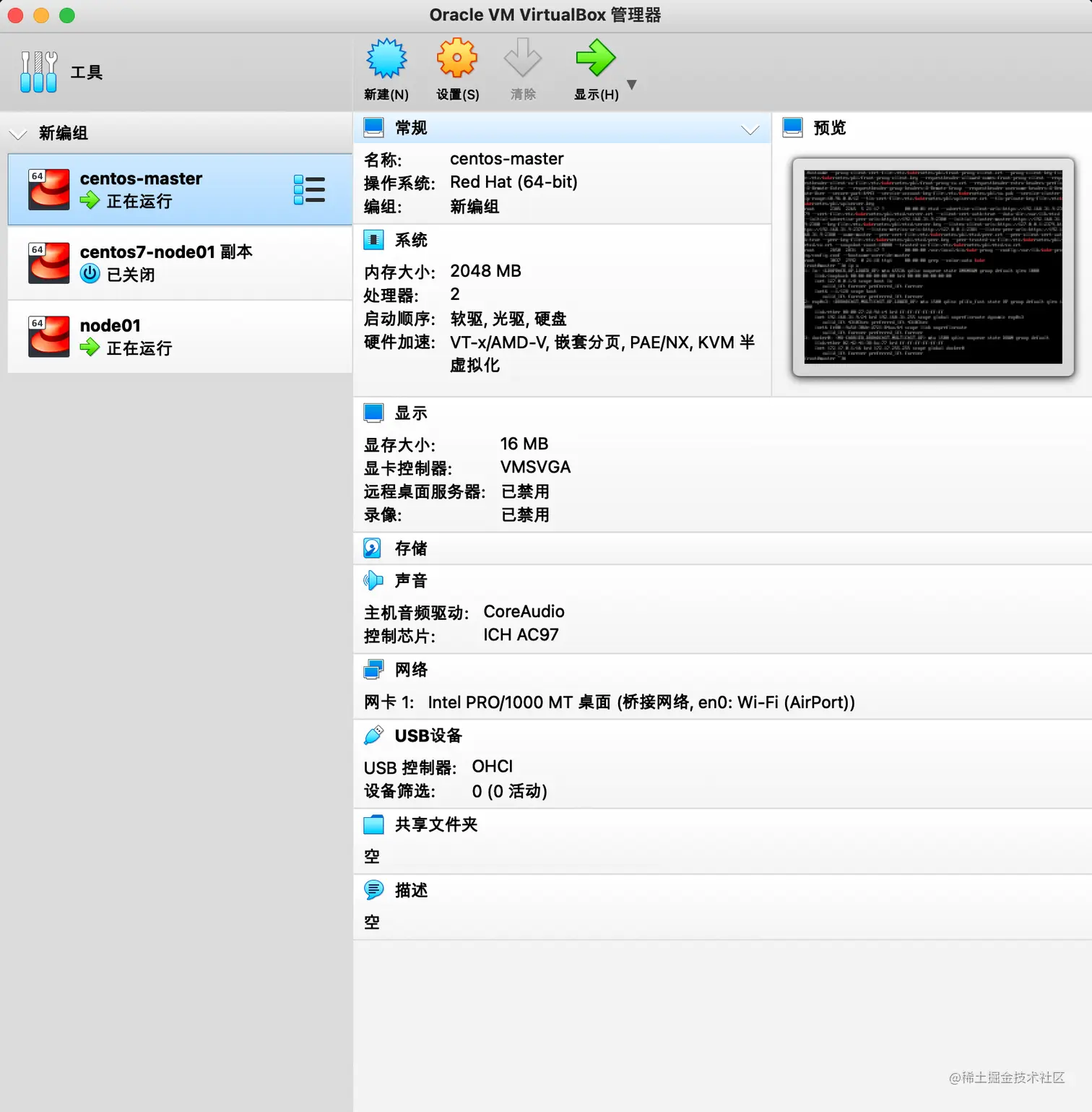This screenshot has height=1112, width=1092.
Task: Click the 描述 section header
Action: pyautogui.click(x=409, y=889)
